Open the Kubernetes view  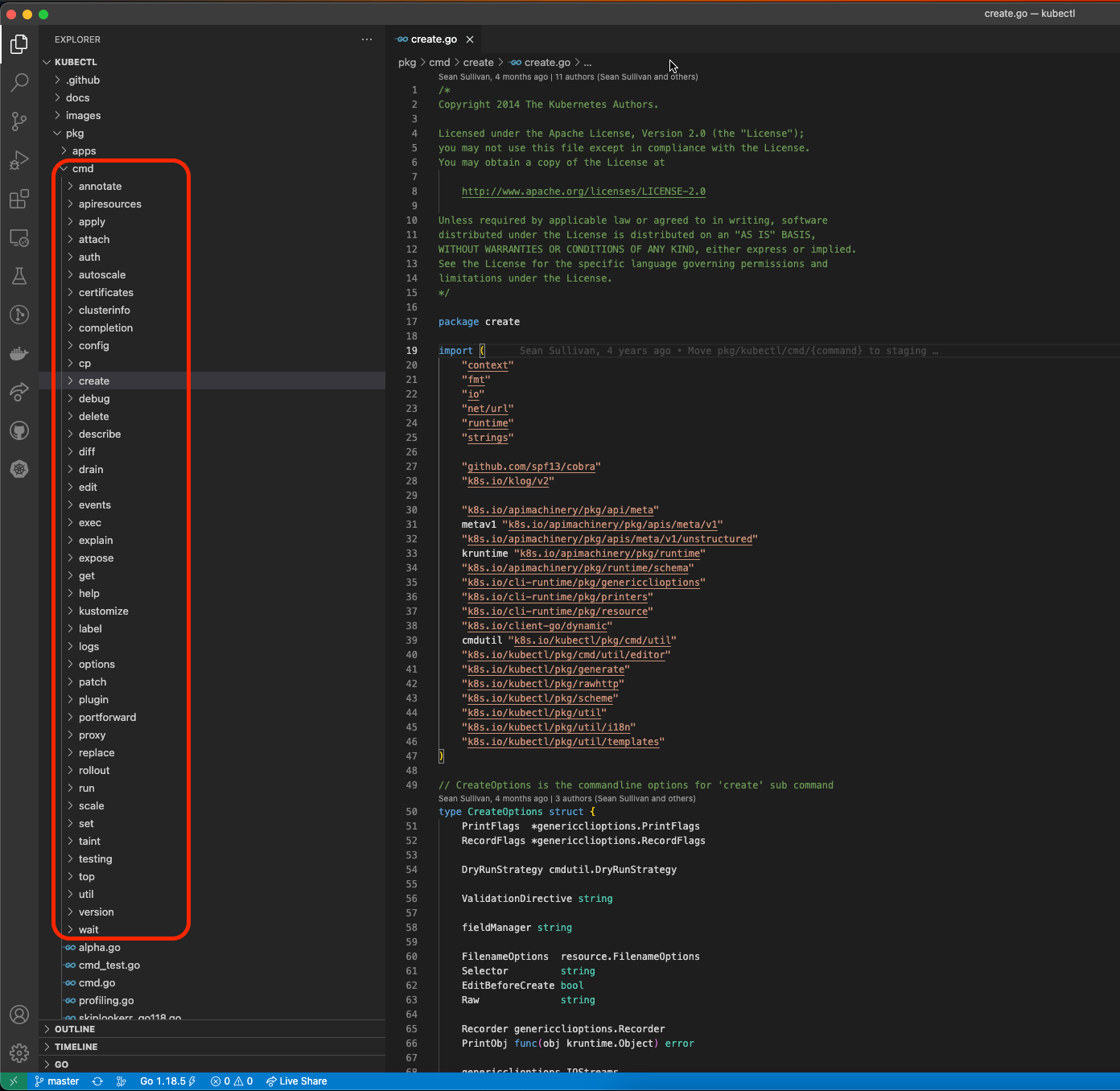[19, 469]
